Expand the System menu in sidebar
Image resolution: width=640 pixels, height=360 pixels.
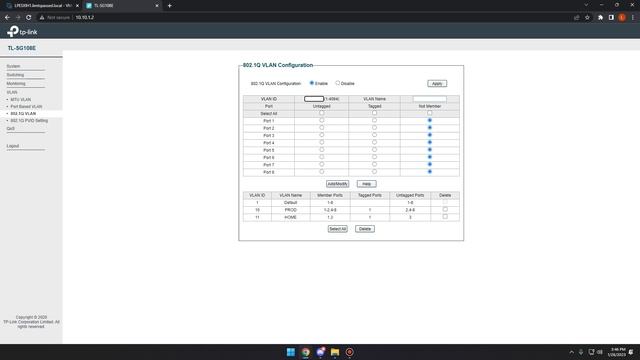pyautogui.click(x=13, y=66)
